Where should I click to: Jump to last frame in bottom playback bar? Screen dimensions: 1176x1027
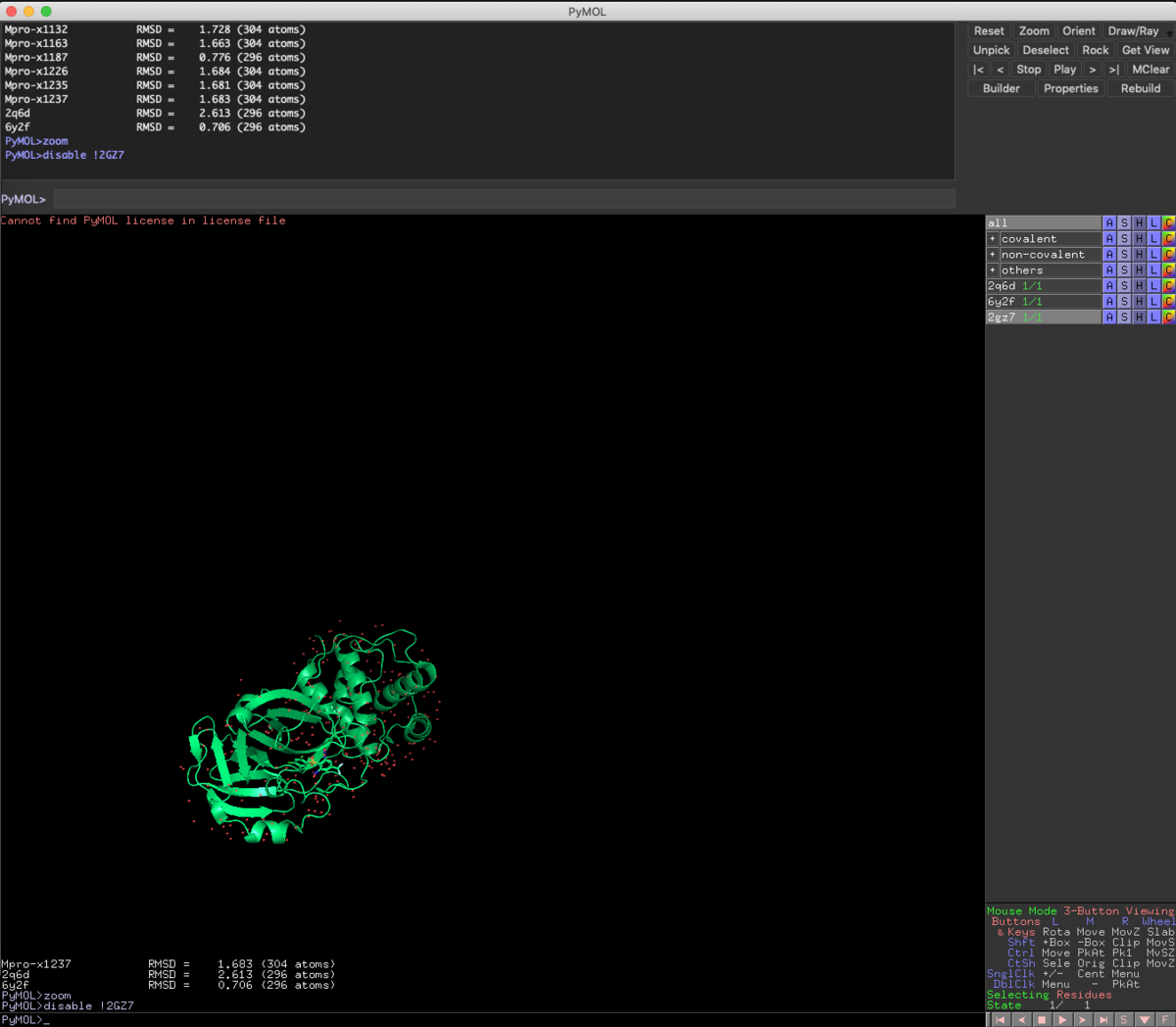[x=1103, y=1020]
